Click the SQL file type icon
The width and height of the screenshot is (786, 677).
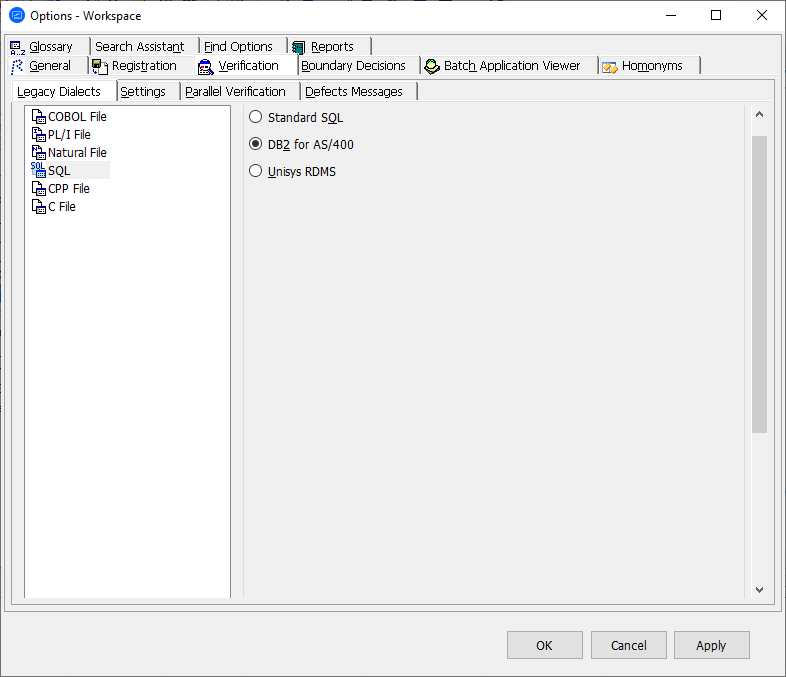click(x=39, y=171)
